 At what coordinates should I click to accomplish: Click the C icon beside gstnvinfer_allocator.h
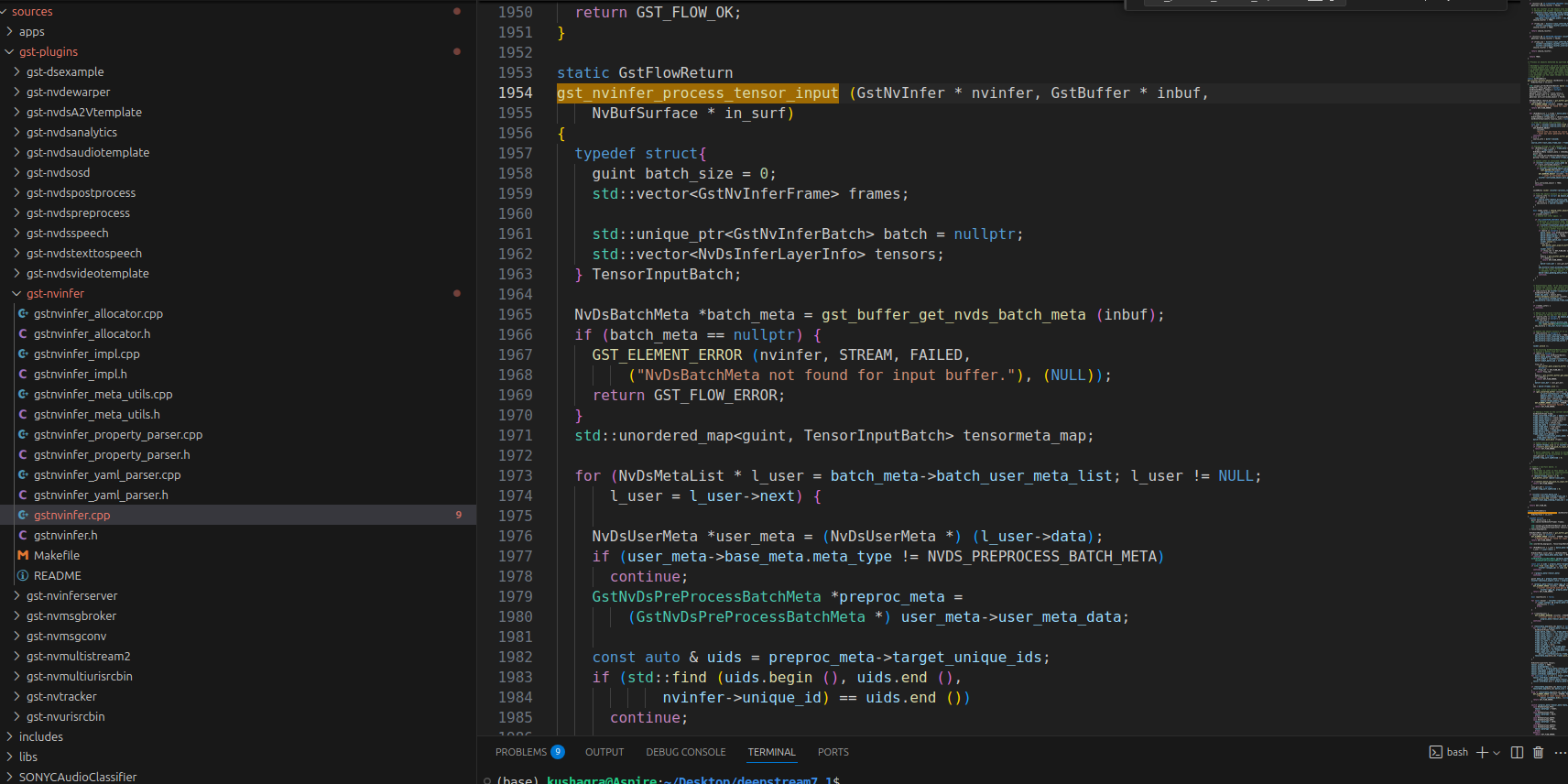click(x=23, y=333)
